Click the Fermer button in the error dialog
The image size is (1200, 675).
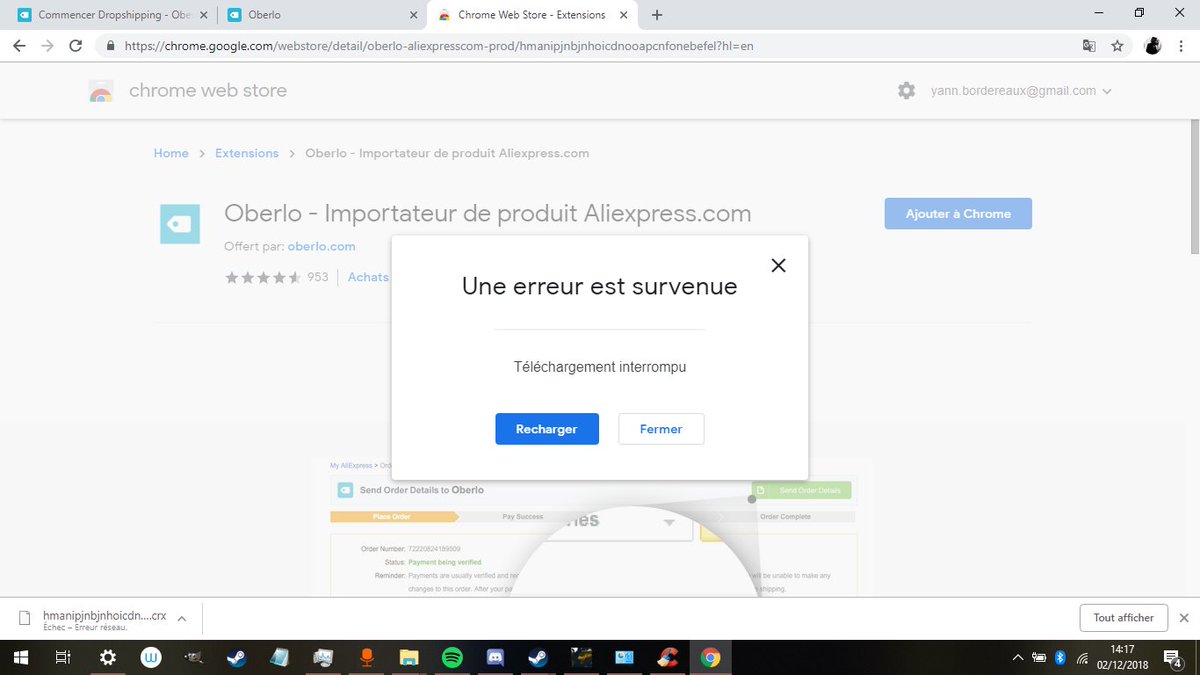point(661,429)
